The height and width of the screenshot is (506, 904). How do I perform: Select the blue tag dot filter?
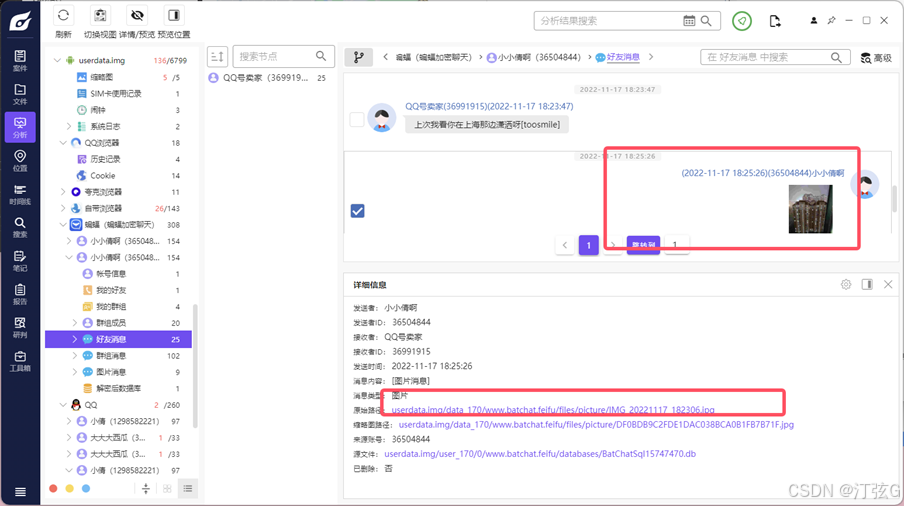pyautogui.click(x=86, y=489)
